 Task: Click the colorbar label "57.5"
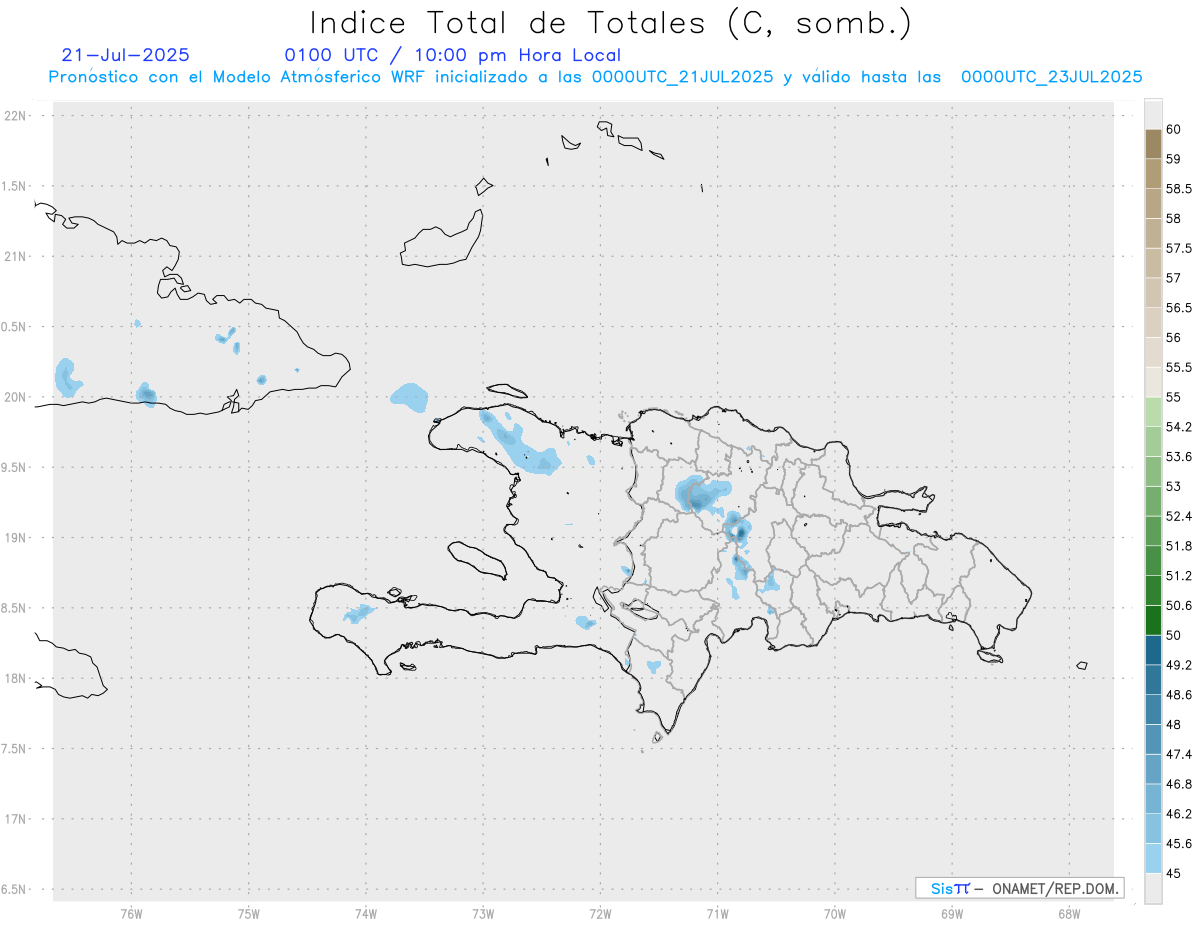pos(1178,248)
